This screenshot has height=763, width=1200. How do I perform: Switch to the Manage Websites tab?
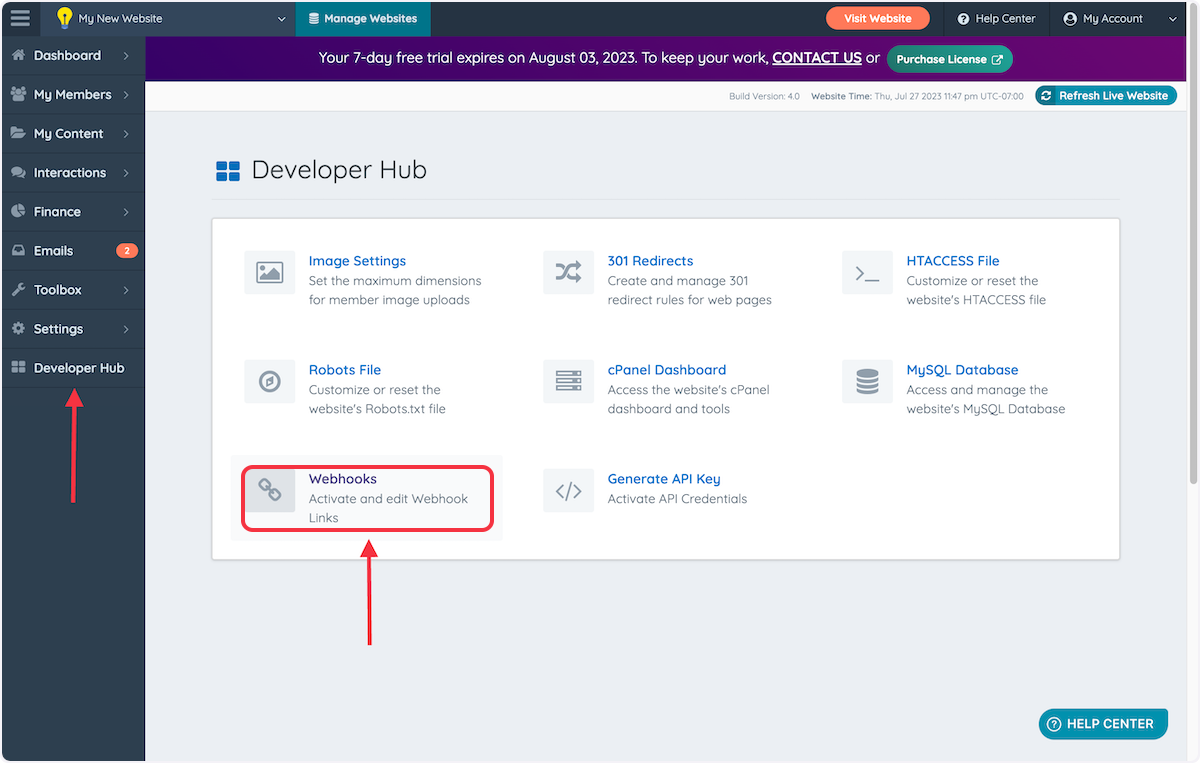click(363, 18)
